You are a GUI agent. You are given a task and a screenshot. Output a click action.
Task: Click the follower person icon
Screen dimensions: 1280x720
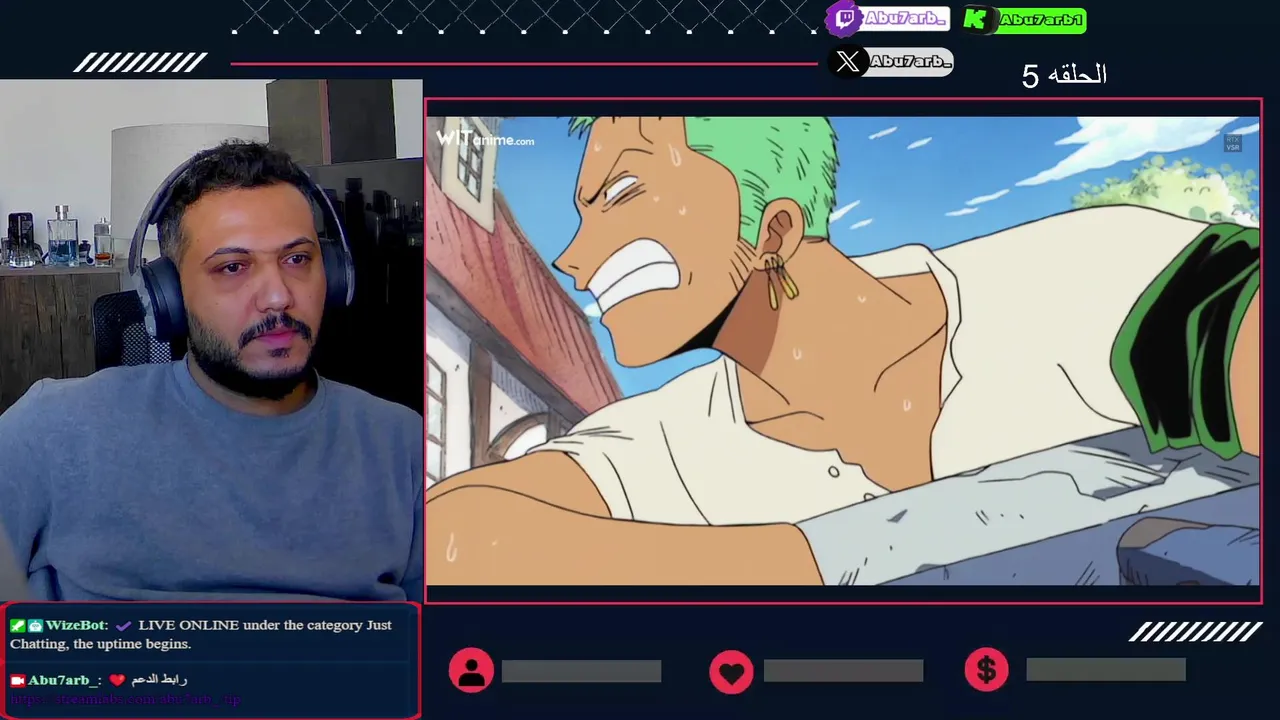tap(471, 670)
